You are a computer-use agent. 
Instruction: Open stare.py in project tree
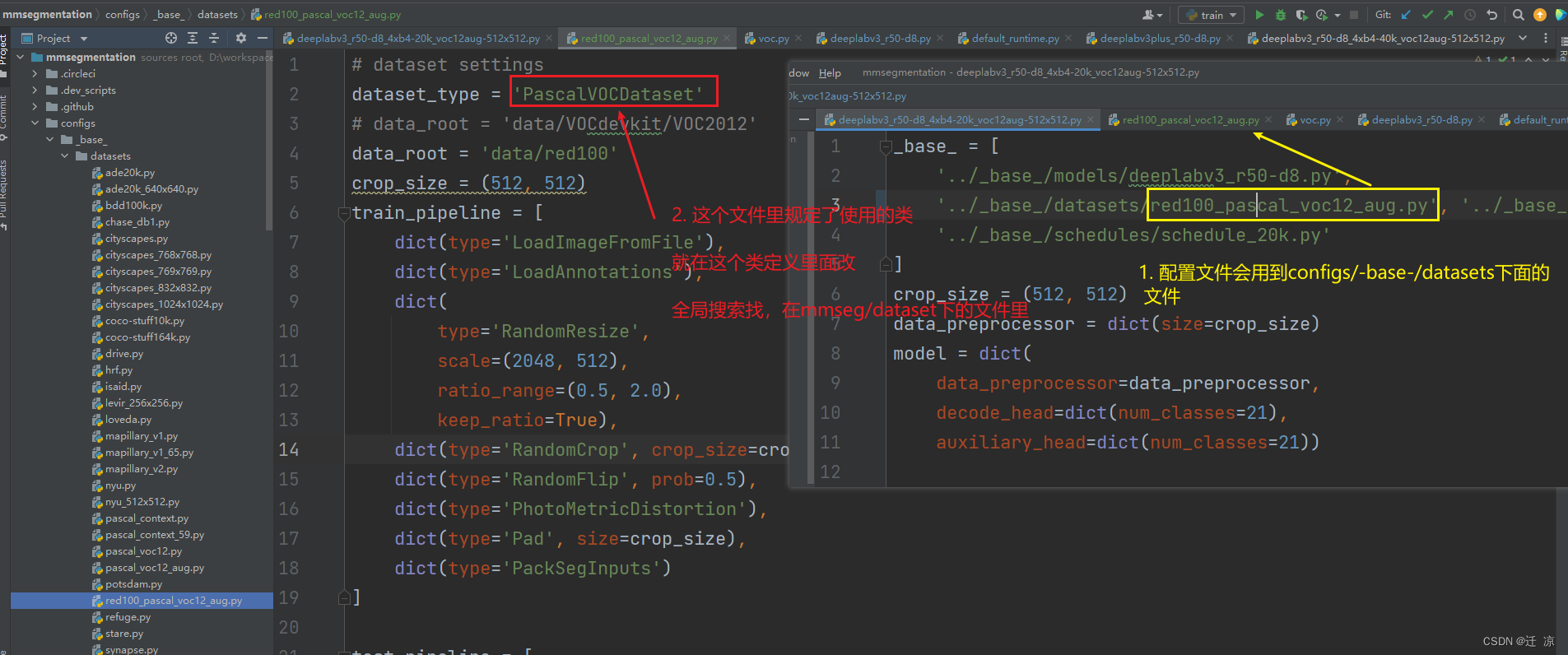(123, 633)
